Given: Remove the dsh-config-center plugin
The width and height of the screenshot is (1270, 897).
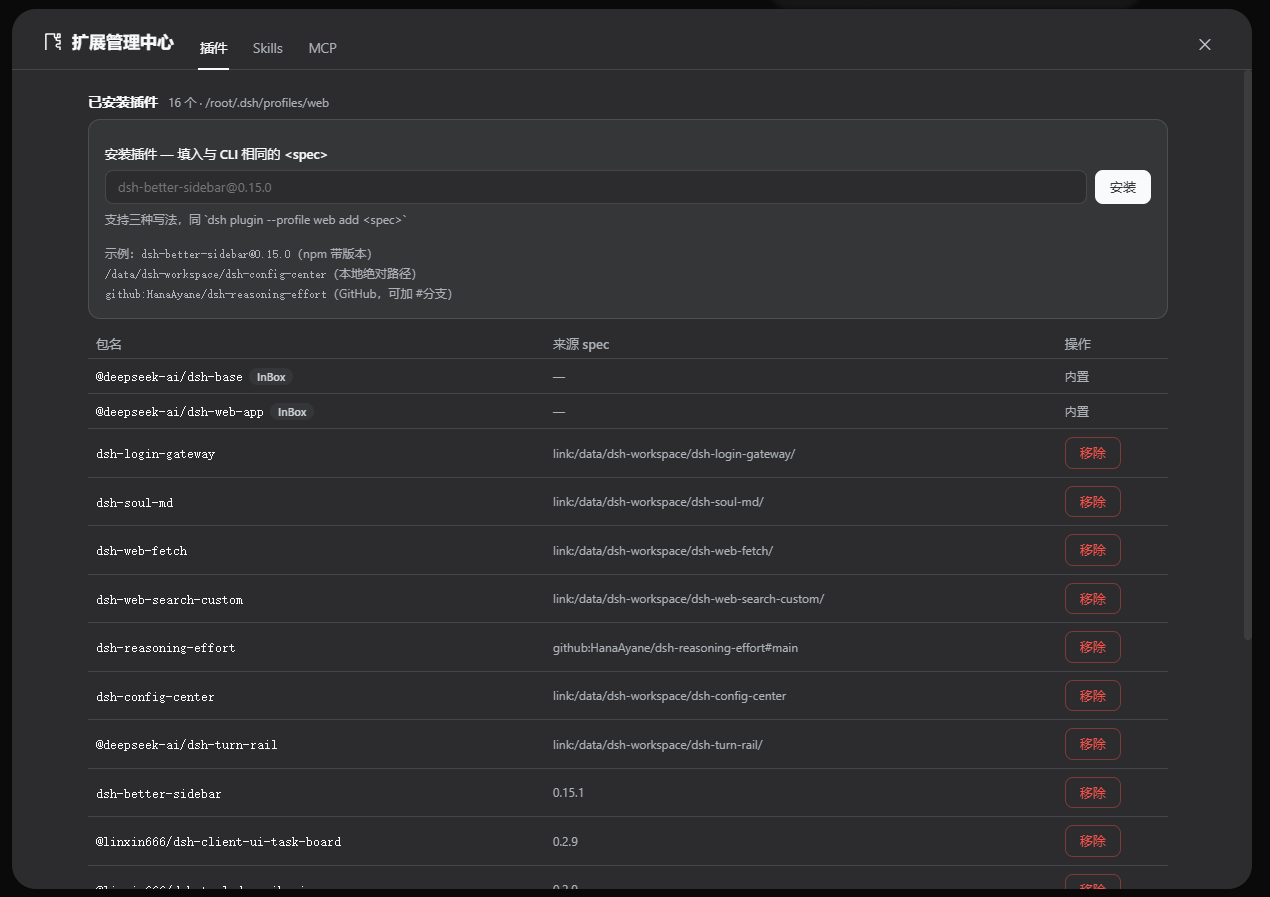Looking at the screenshot, I should pos(1092,696).
